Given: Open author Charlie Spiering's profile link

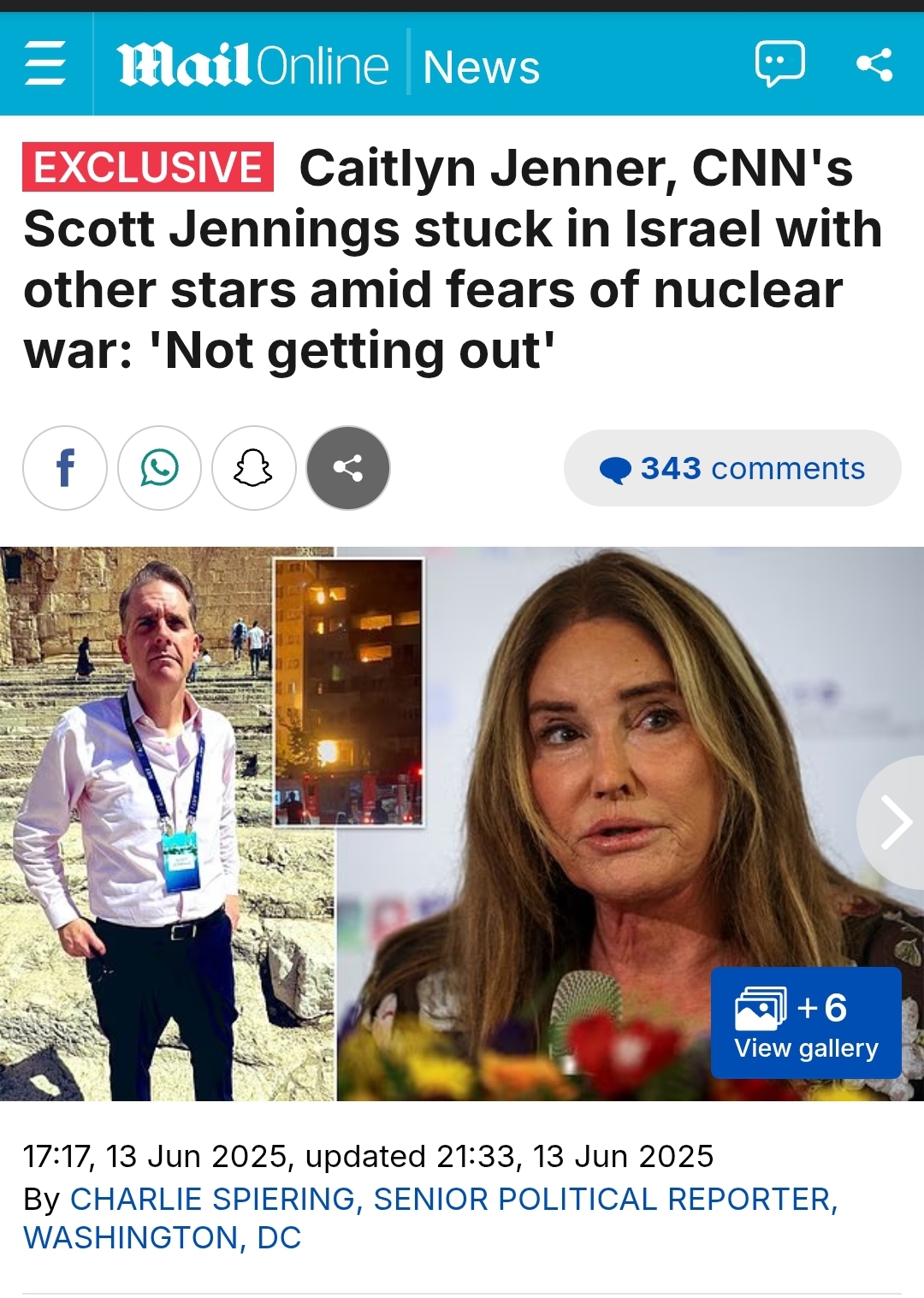Looking at the screenshot, I should pos(212,1199).
